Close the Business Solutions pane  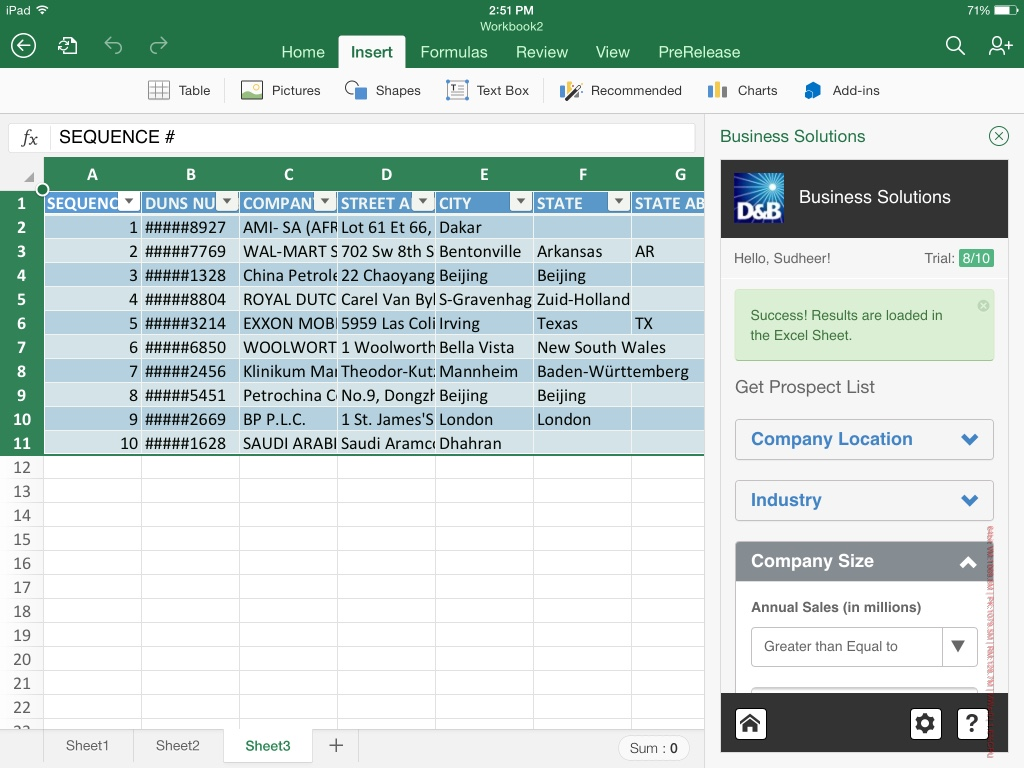tap(999, 136)
